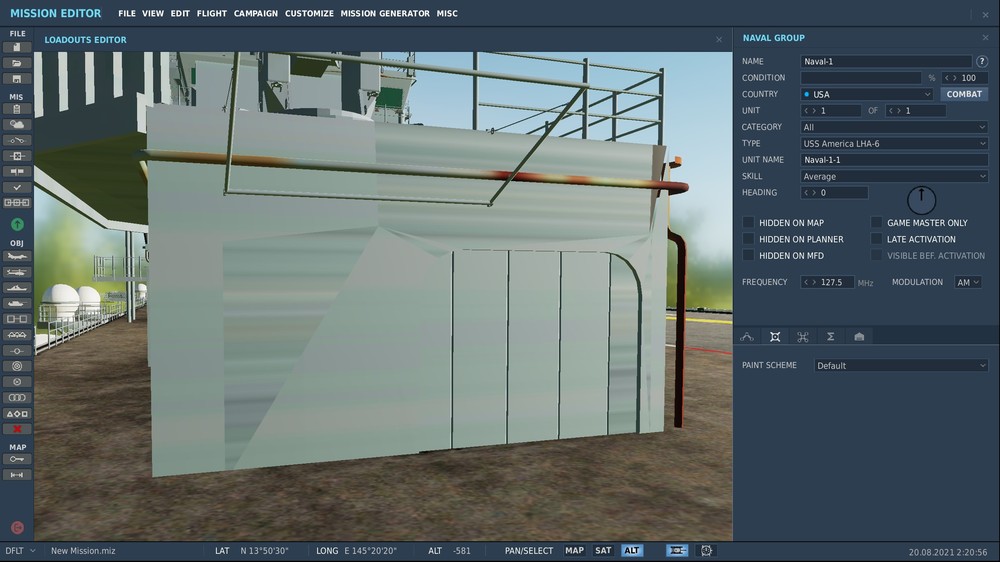1000x562 pixels.
Task: Select the helicopter group tool
Action: [17, 272]
